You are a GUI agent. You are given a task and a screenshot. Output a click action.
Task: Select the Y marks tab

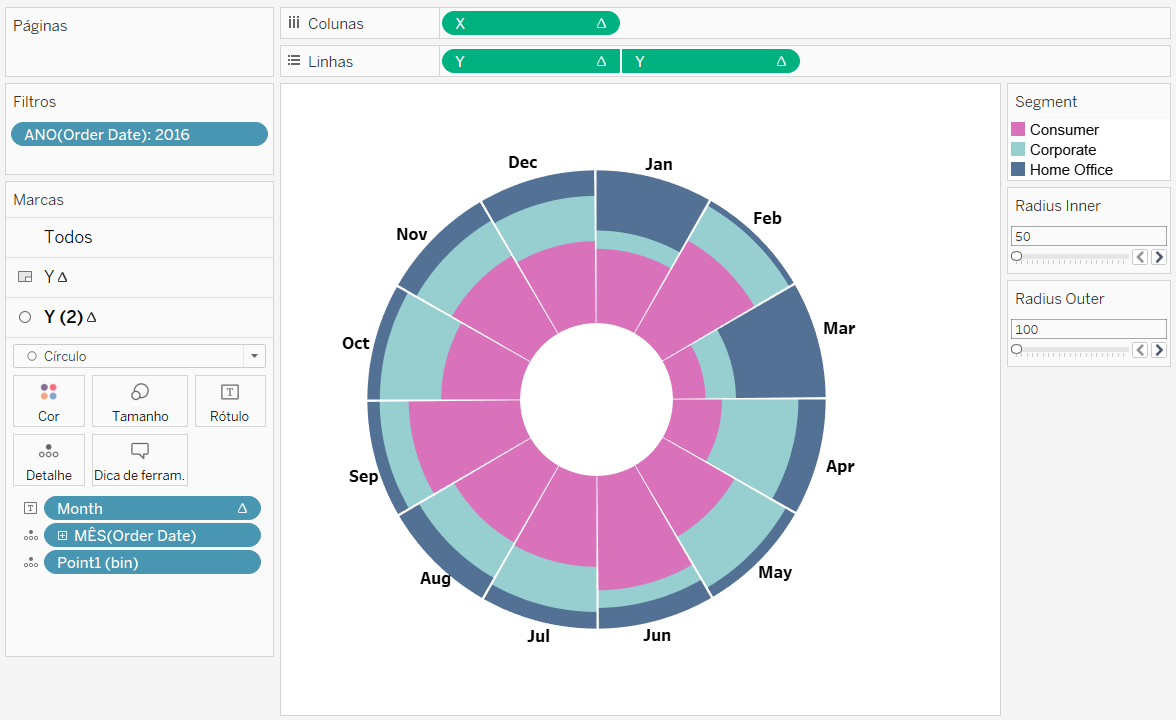pyautogui.click(x=140, y=277)
